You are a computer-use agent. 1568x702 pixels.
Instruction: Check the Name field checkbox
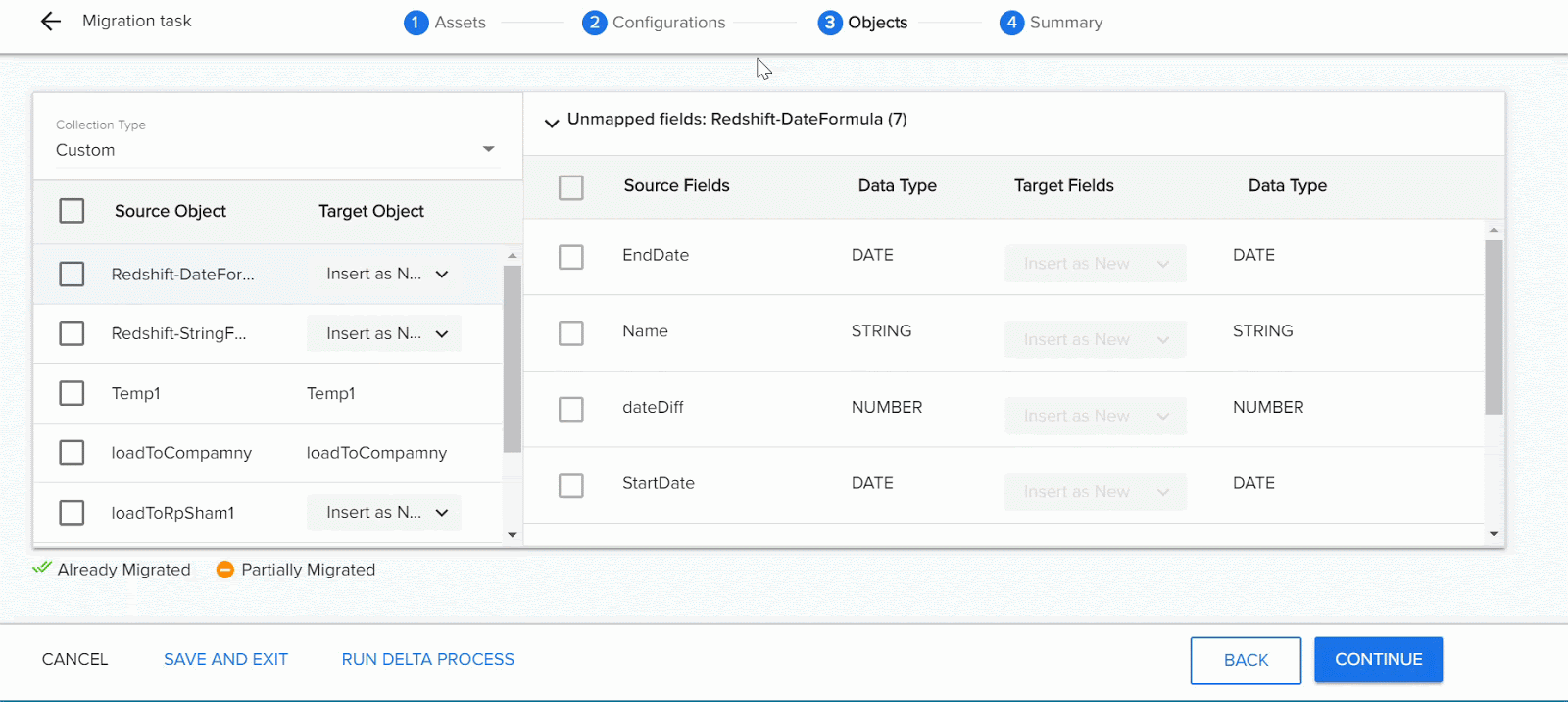tap(570, 333)
